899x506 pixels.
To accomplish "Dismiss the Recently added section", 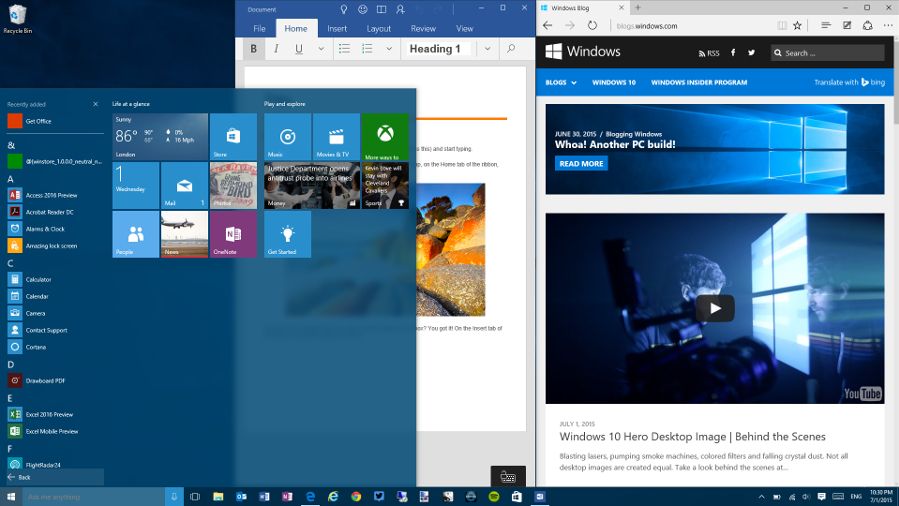I will click(x=96, y=104).
